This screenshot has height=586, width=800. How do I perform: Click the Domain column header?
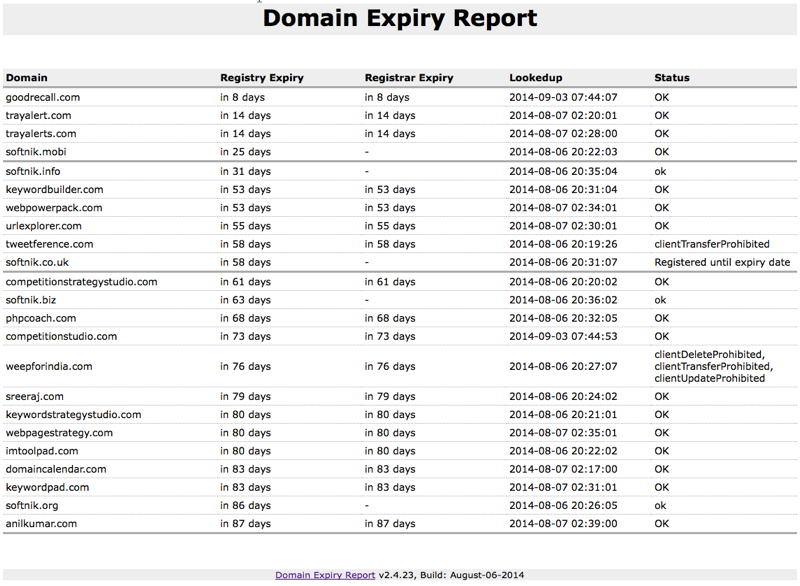point(27,78)
